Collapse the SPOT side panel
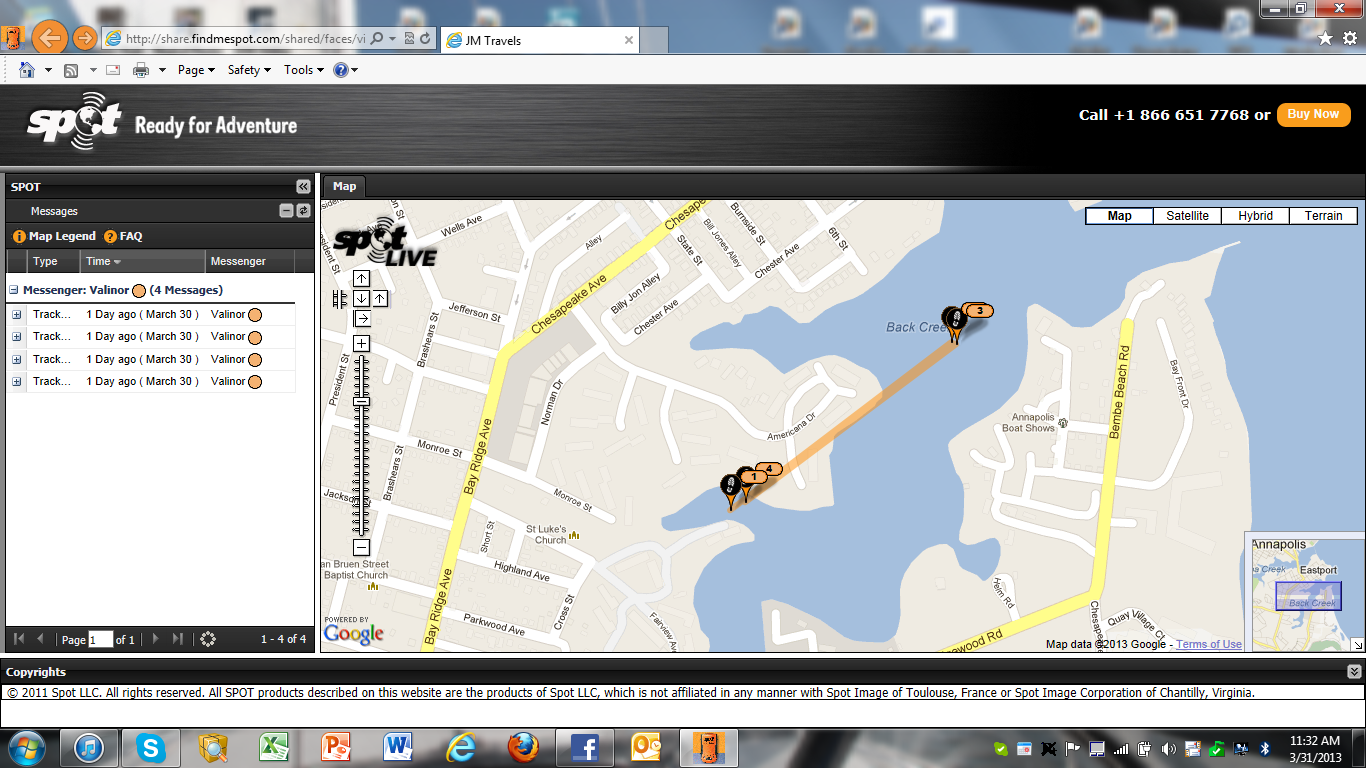Image resolution: width=1366 pixels, height=768 pixels. point(302,187)
